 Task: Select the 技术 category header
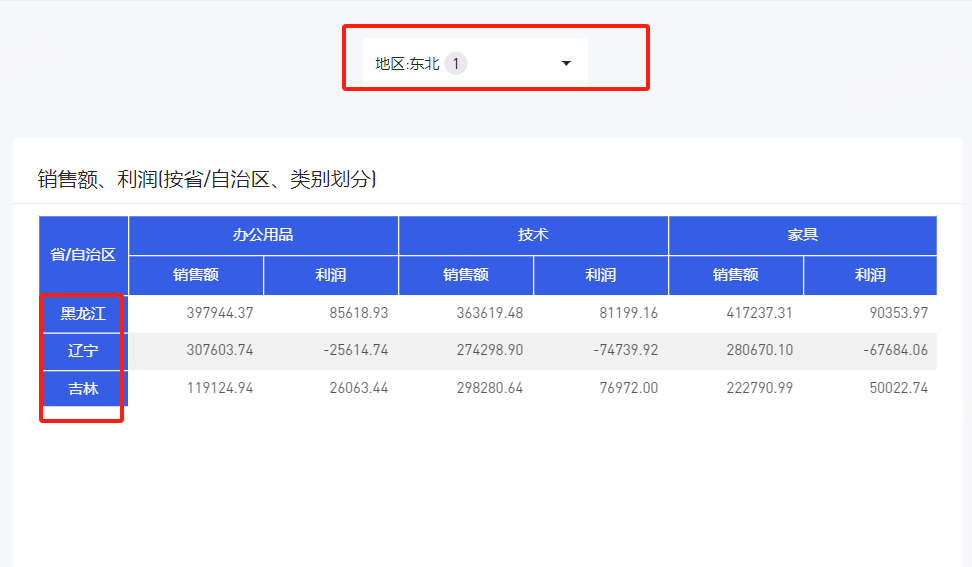point(533,235)
